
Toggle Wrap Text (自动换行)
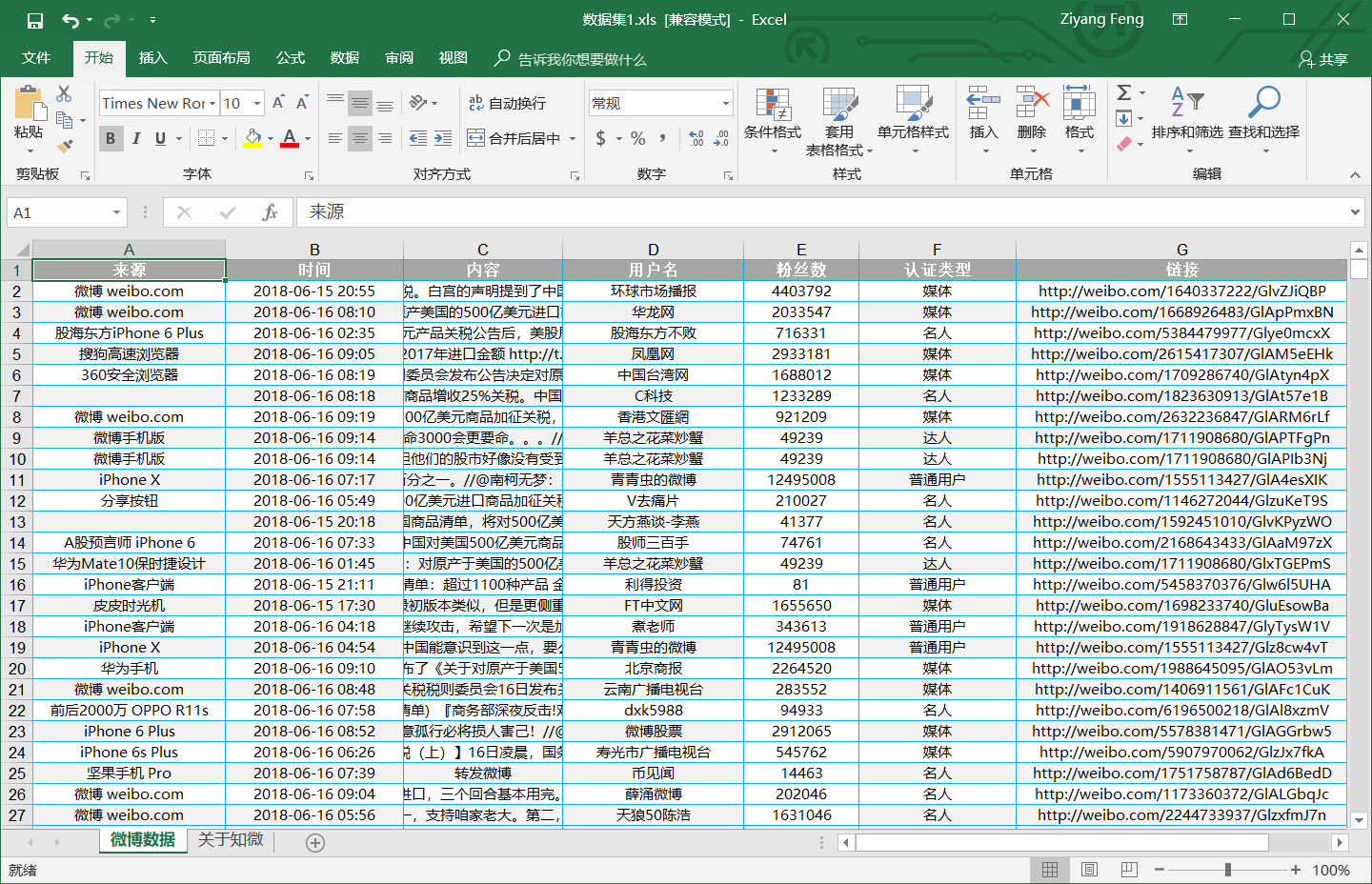[507, 103]
